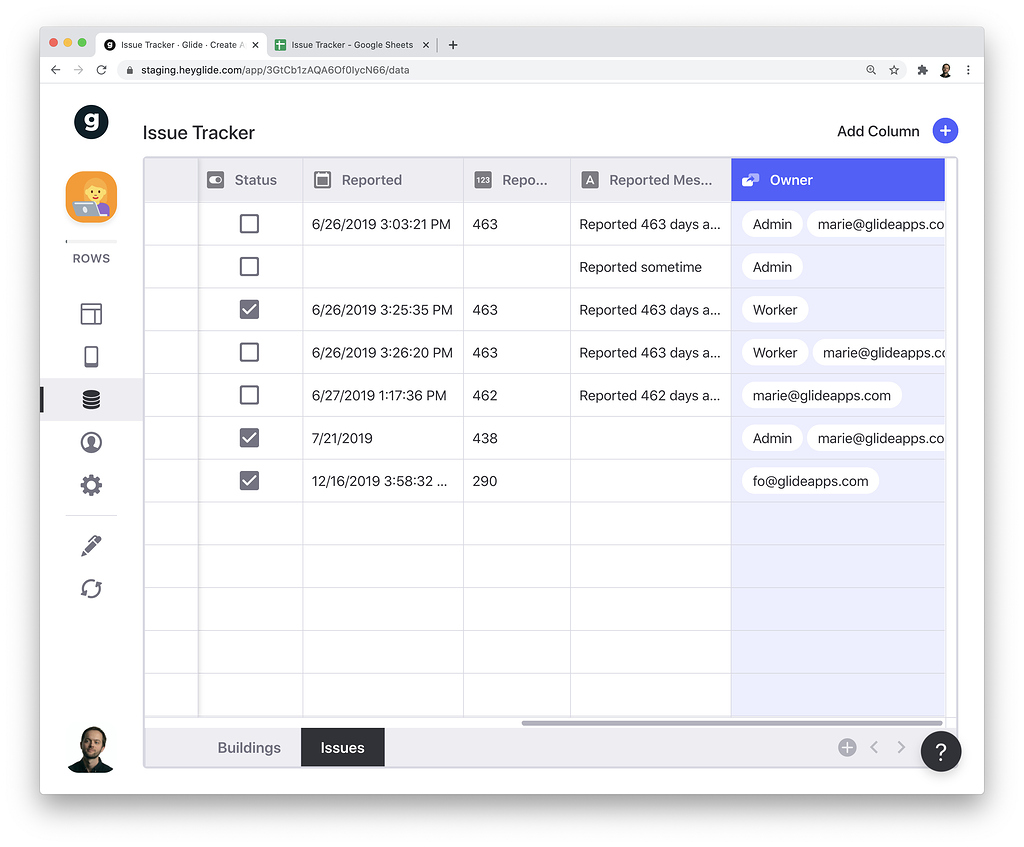The width and height of the screenshot is (1024, 847).
Task: Select the pencil edit icon in sidebar
Action: (91, 545)
